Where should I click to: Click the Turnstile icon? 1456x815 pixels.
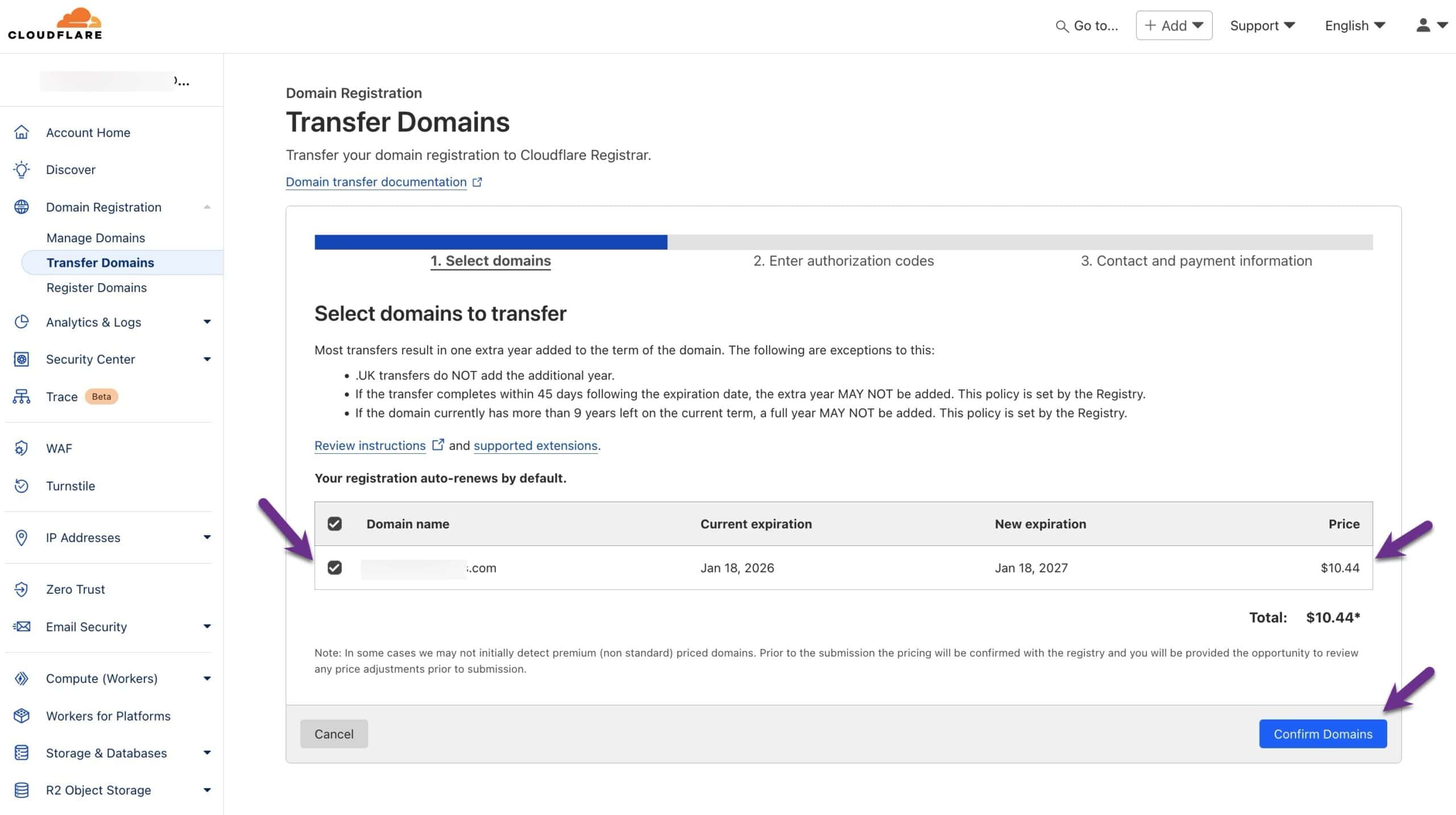coord(22,486)
